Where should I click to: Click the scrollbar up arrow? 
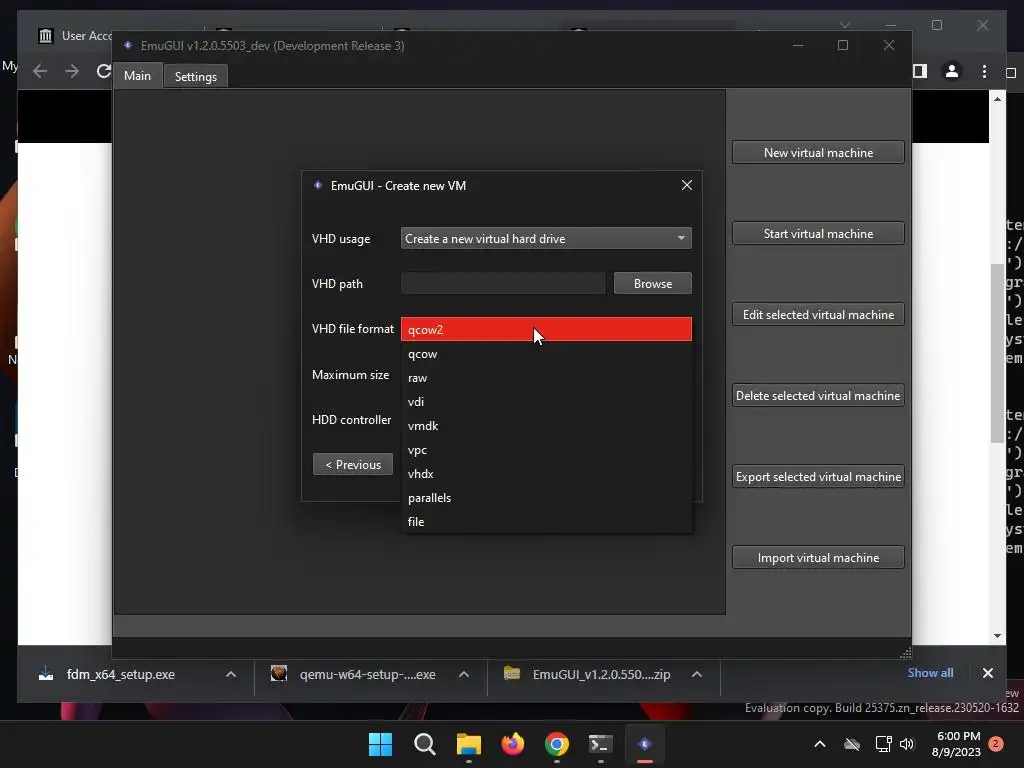point(997,99)
